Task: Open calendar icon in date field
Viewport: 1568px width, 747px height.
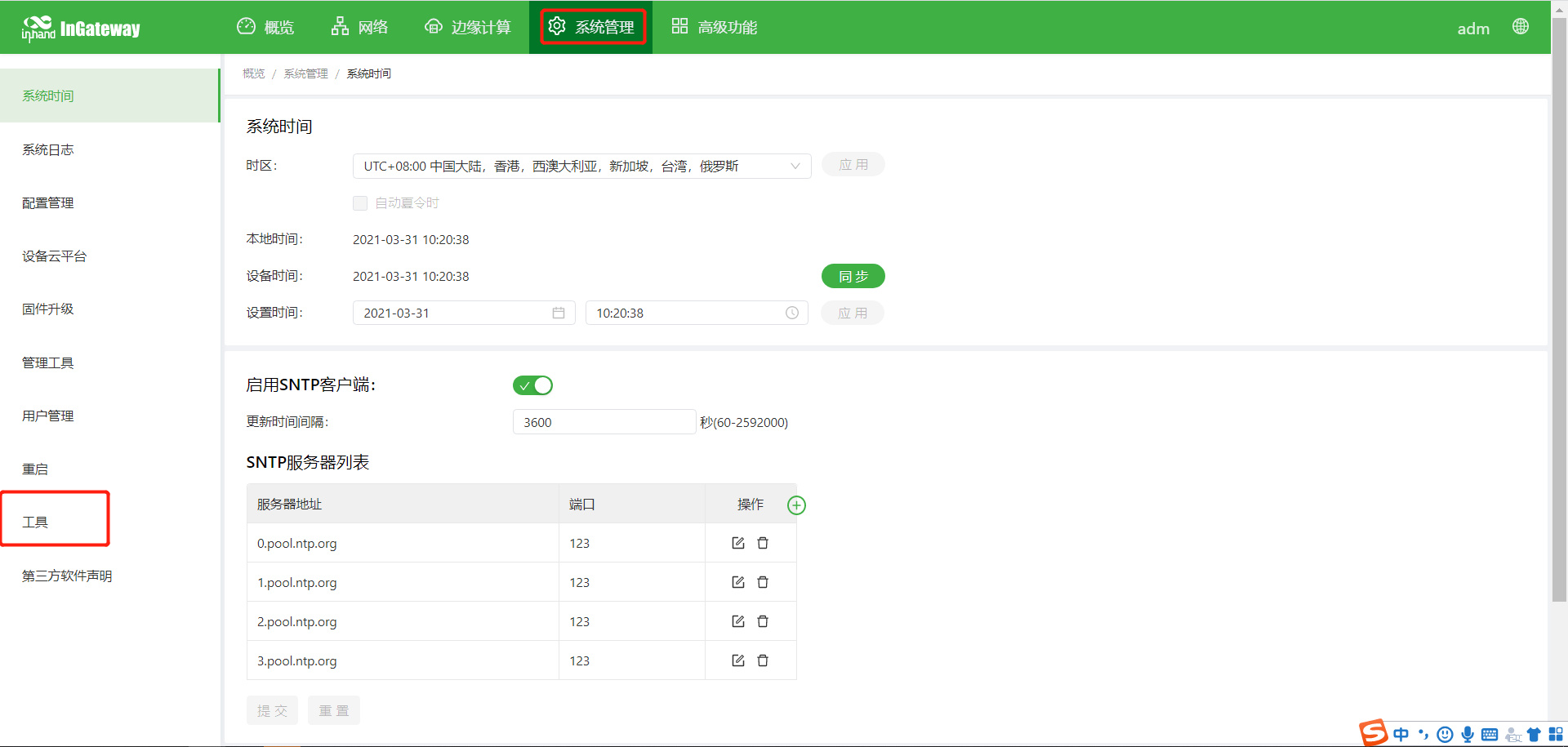Action: pyautogui.click(x=559, y=313)
